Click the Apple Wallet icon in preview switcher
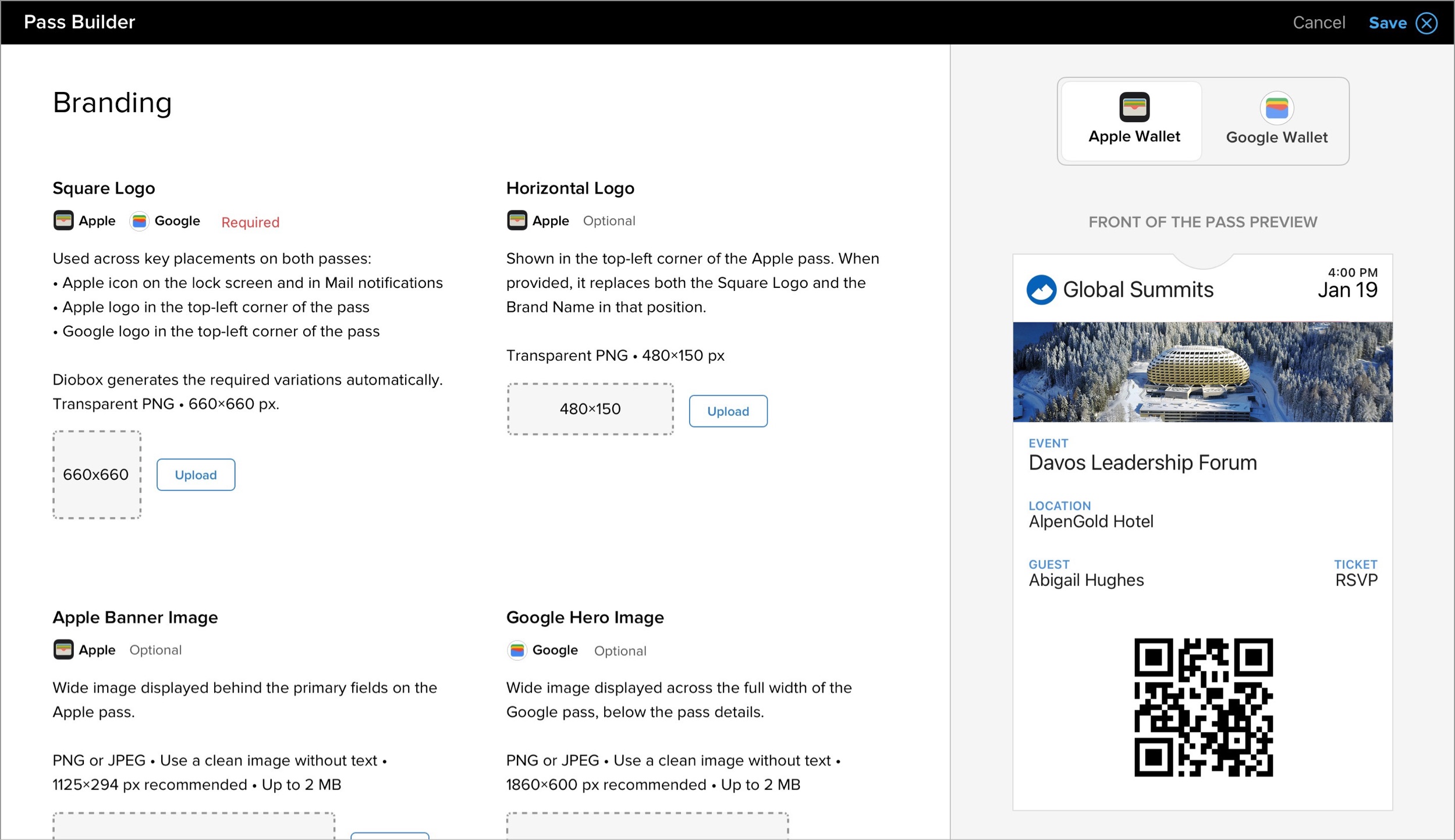 tap(1134, 107)
